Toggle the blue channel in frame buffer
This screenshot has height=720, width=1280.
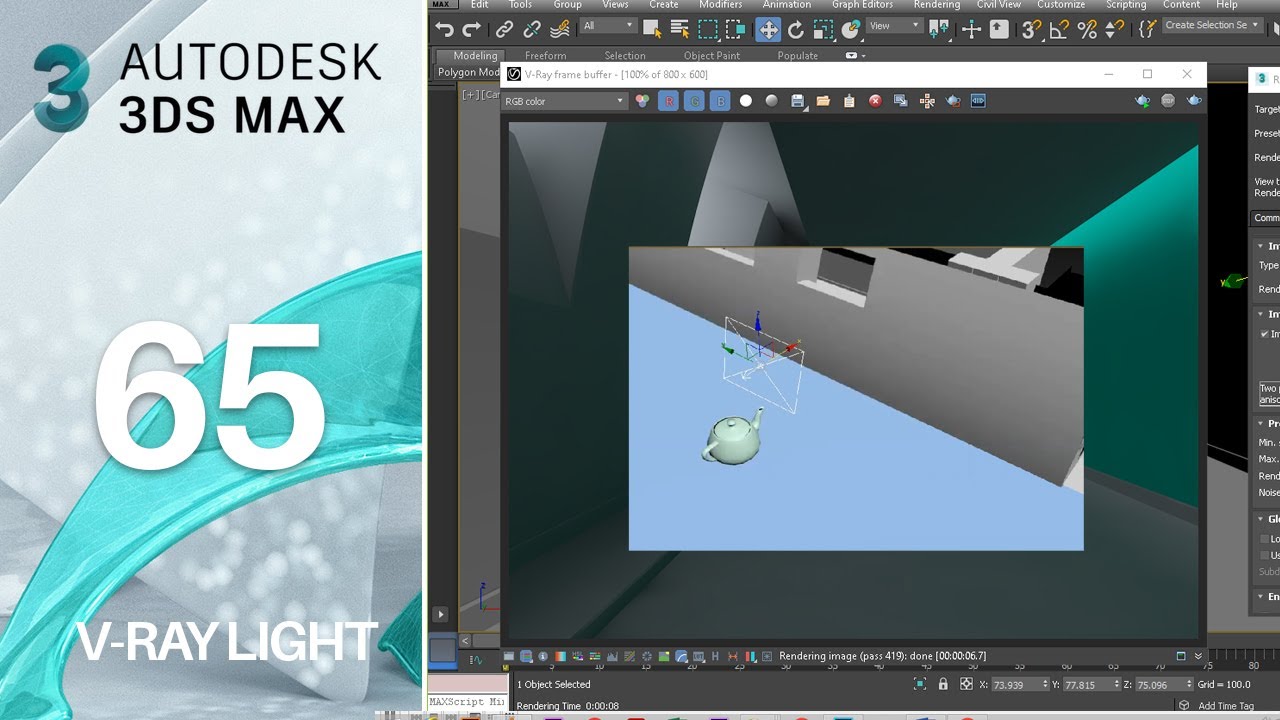pyautogui.click(x=720, y=101)
